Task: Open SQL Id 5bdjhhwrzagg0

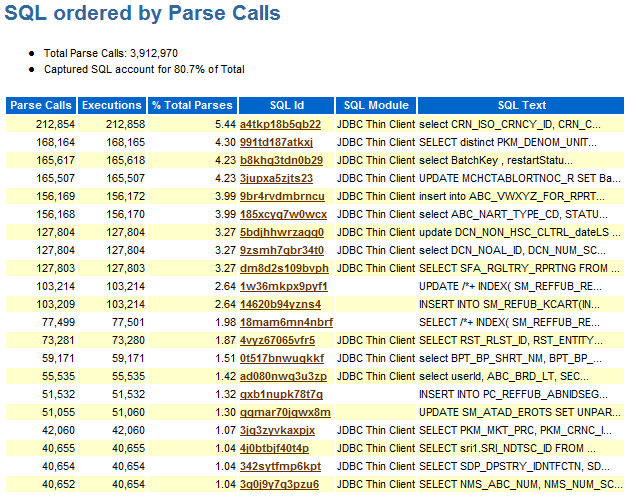Action: coord(282,232)
